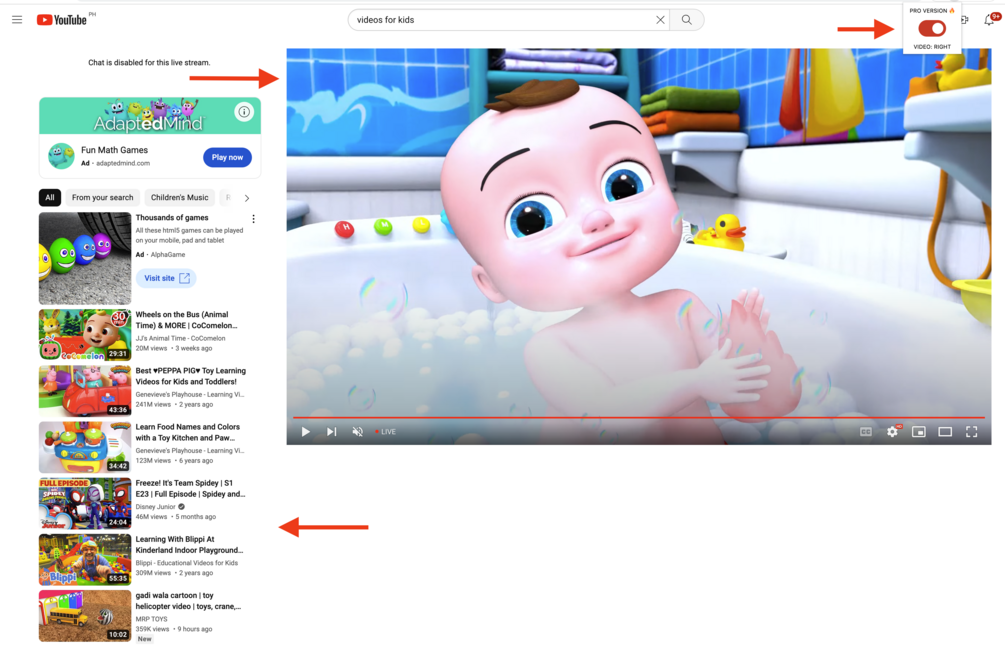This screenshot has width=1005, height=647.
Task: Click the MRP TOYS channel name
Action: coord(151,619)
